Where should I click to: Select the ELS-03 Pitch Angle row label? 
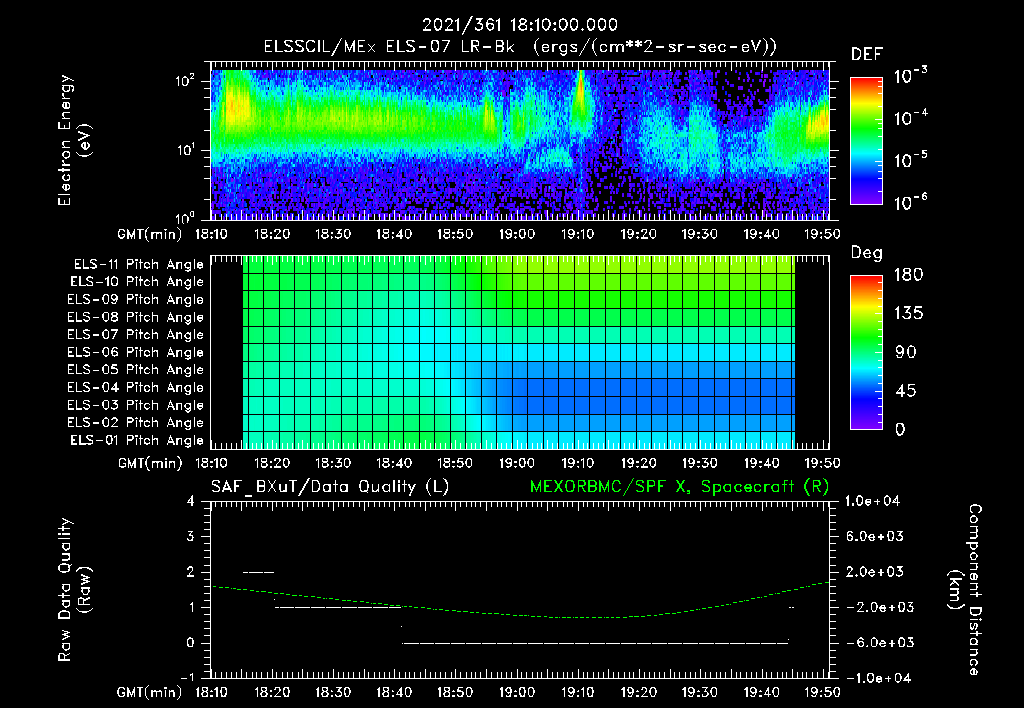tap(136, 405)
